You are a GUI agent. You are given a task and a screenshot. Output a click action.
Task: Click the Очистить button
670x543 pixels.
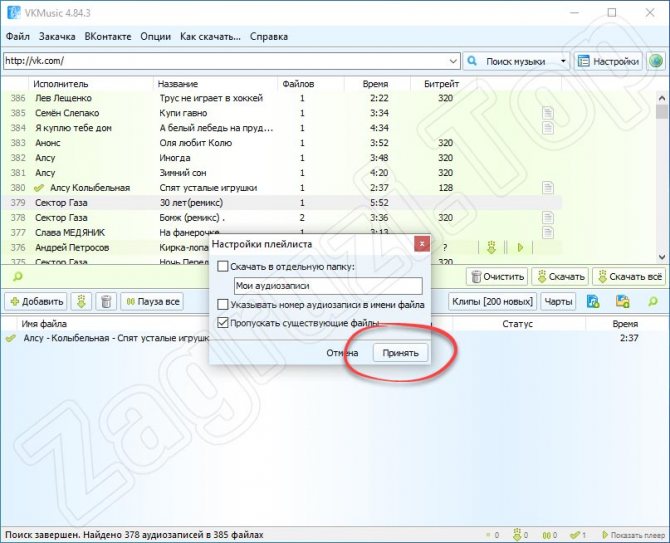497,277
